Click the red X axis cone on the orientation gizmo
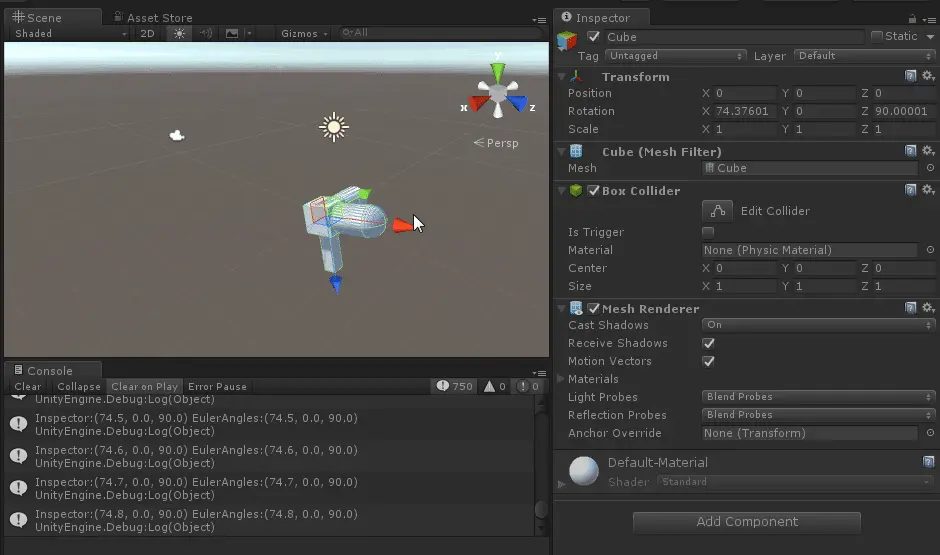Image resolution: width=940 pixels, height=555 pixels. coord(479,103)
